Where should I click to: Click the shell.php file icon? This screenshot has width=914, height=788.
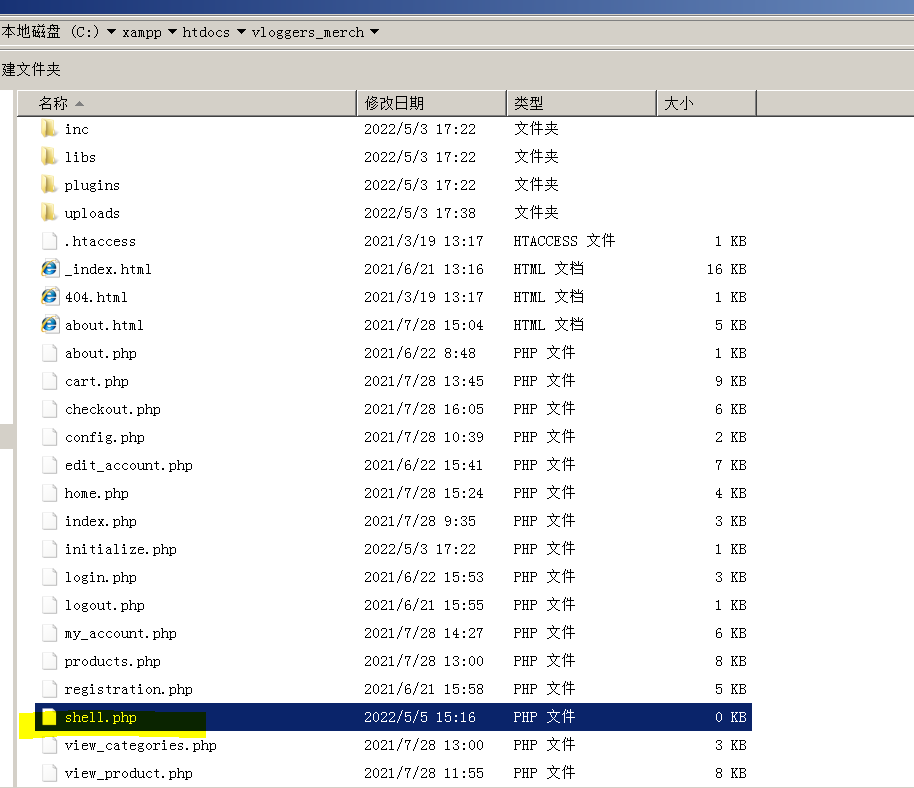pos(50,717)
